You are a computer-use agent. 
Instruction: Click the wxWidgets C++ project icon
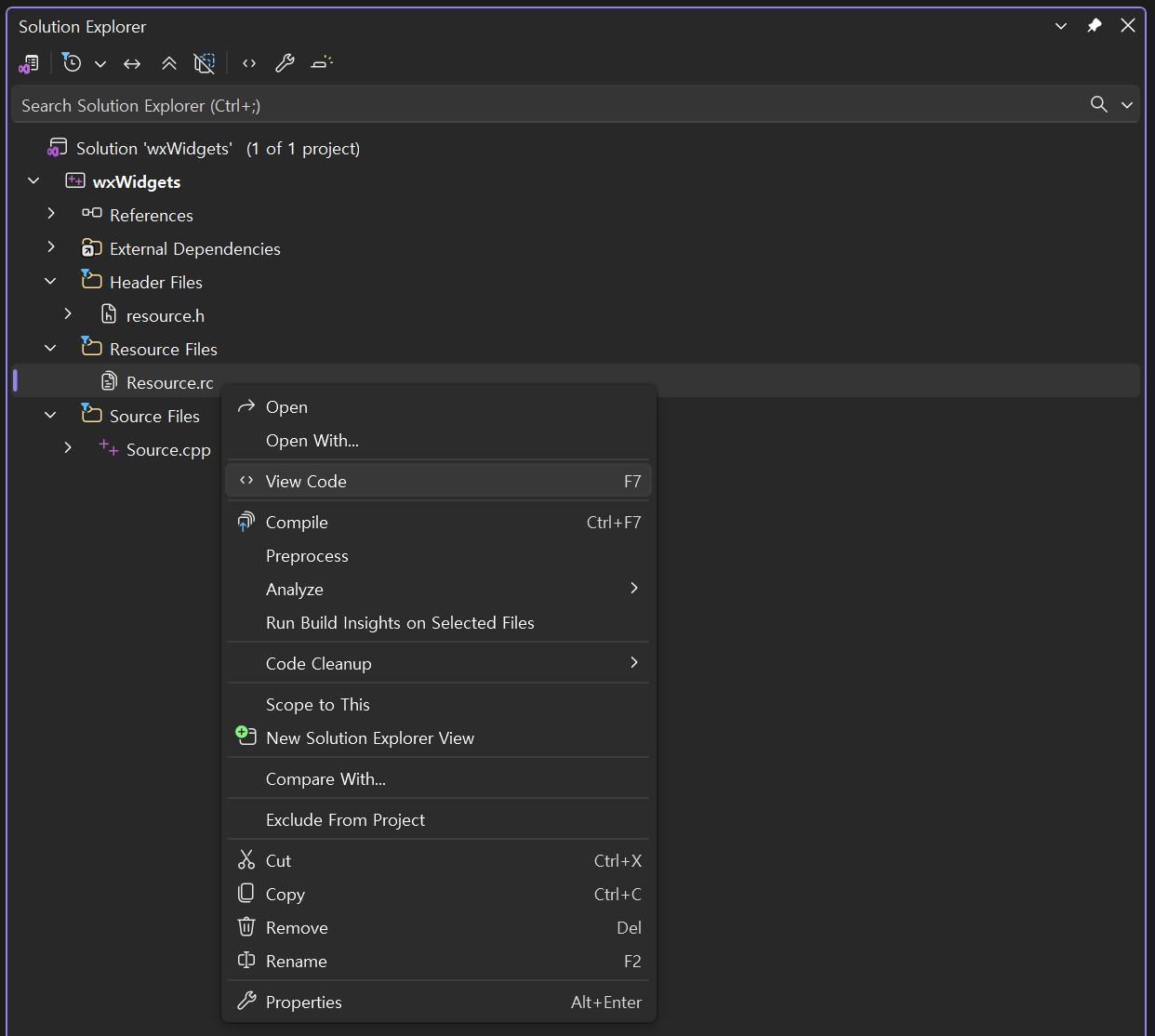75,180
